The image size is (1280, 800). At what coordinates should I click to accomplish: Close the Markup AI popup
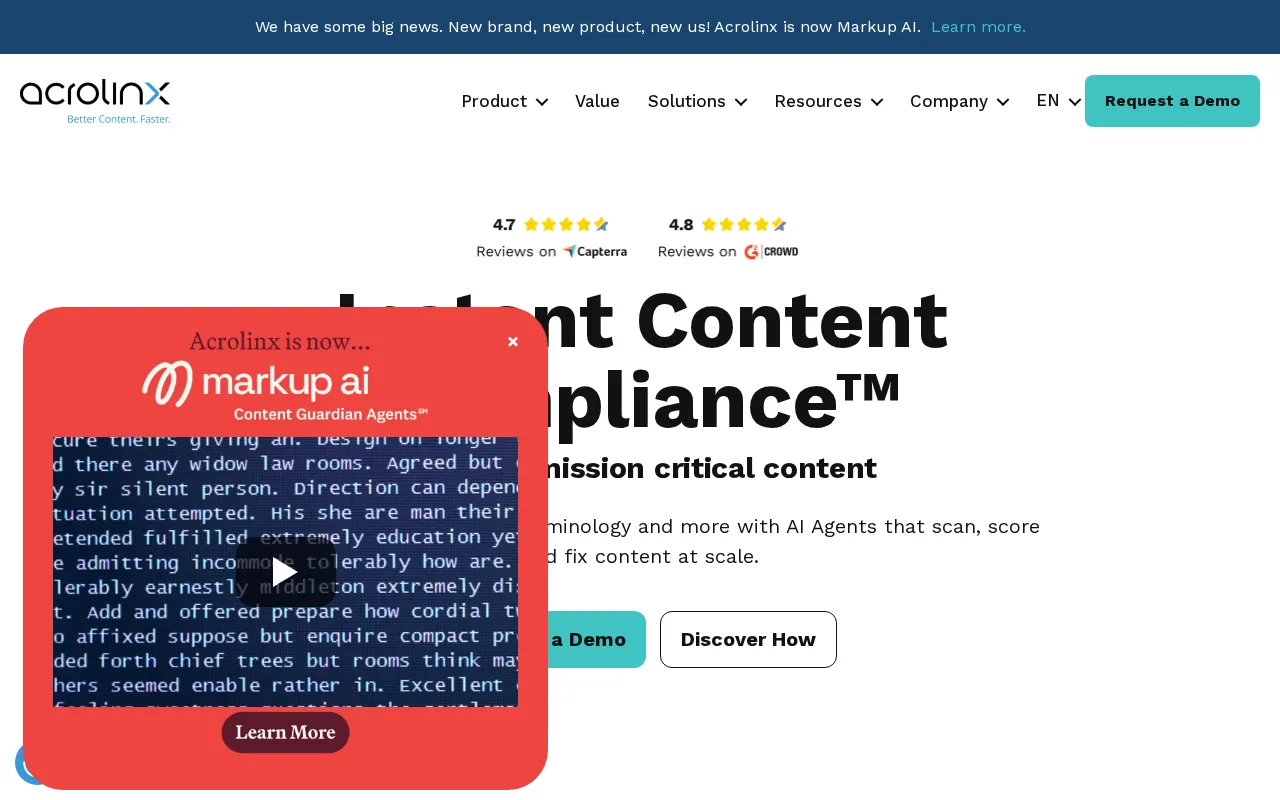(513, 342)
